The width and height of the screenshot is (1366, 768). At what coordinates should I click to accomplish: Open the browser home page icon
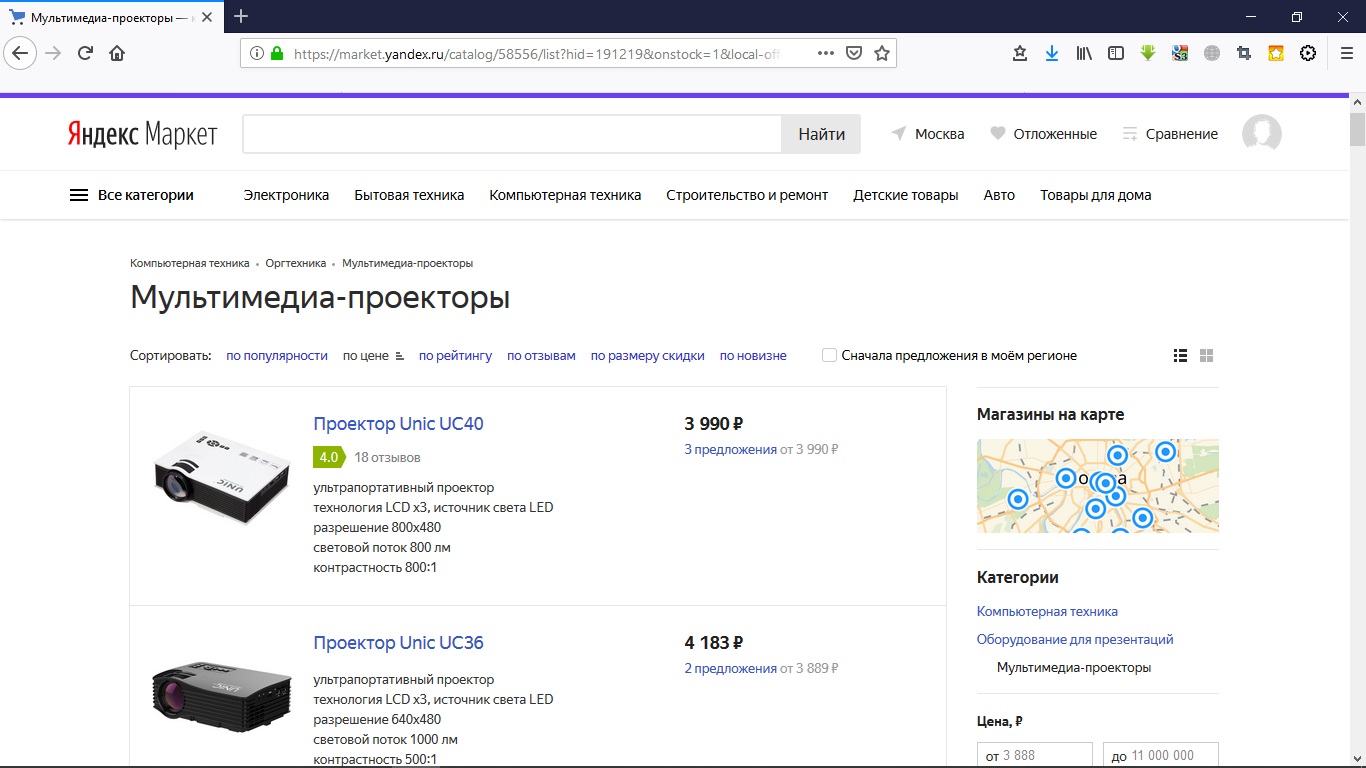tap(117, 53)
